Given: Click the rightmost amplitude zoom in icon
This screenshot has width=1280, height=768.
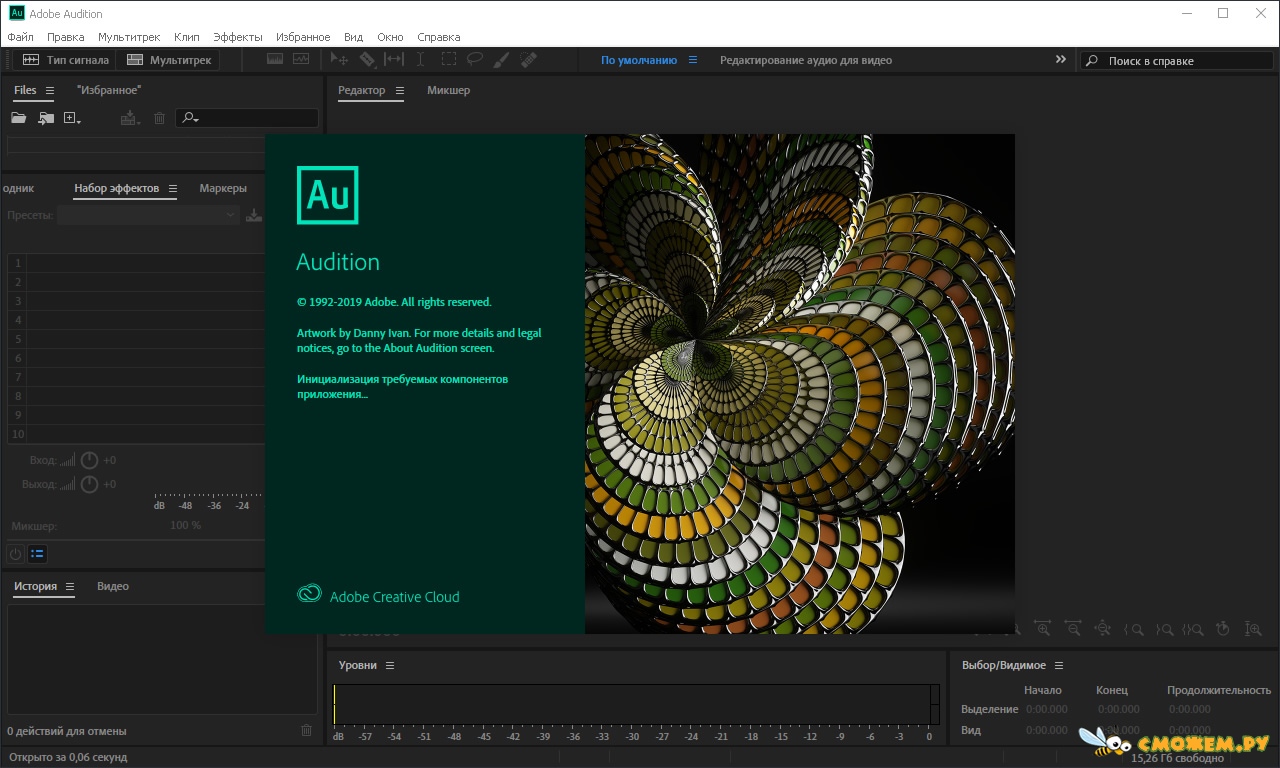Looking at the screenshot, I should coord(1253,629).
